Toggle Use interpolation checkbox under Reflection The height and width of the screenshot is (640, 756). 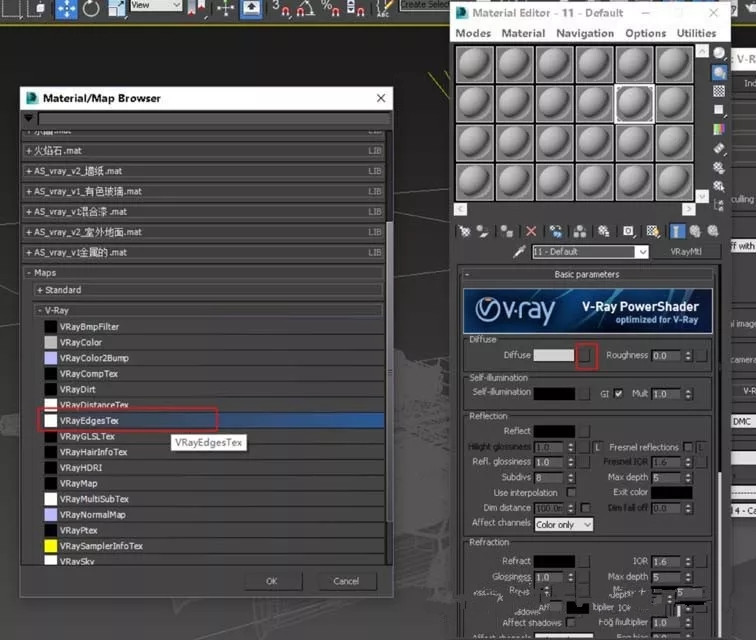click(x=571, y=492)
